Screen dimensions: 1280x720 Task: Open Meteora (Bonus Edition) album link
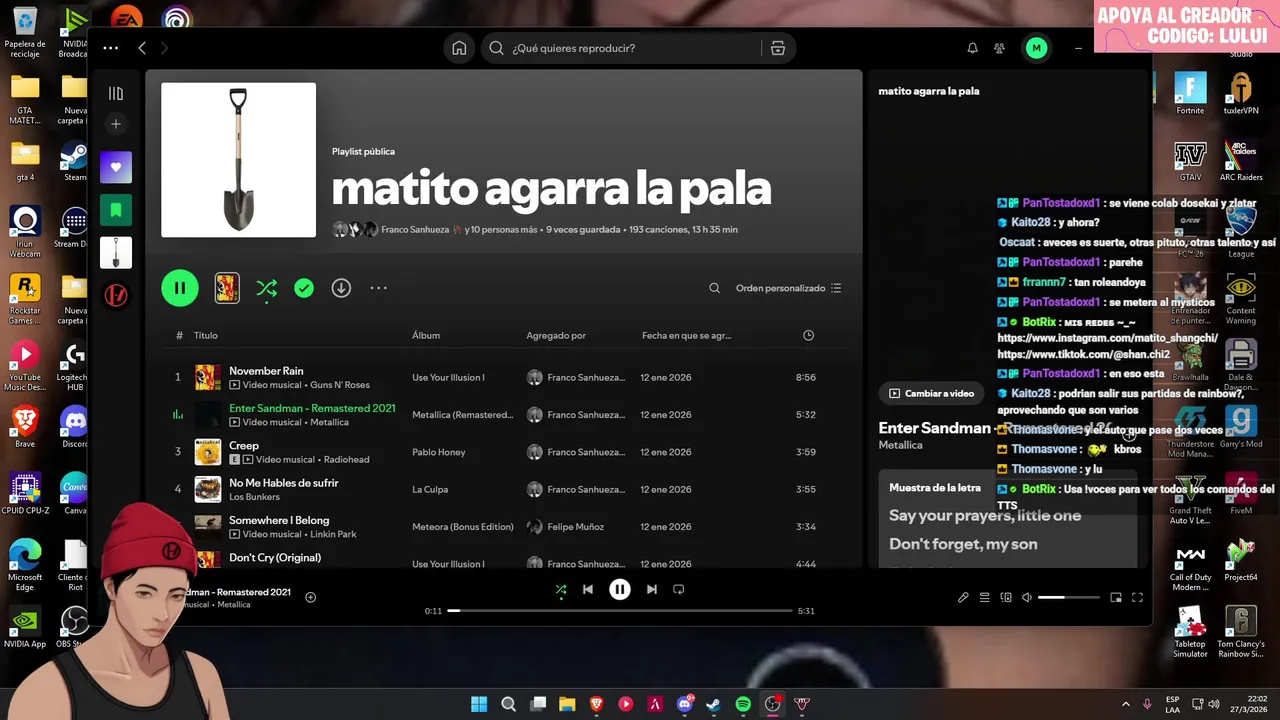tap(463, 527)
